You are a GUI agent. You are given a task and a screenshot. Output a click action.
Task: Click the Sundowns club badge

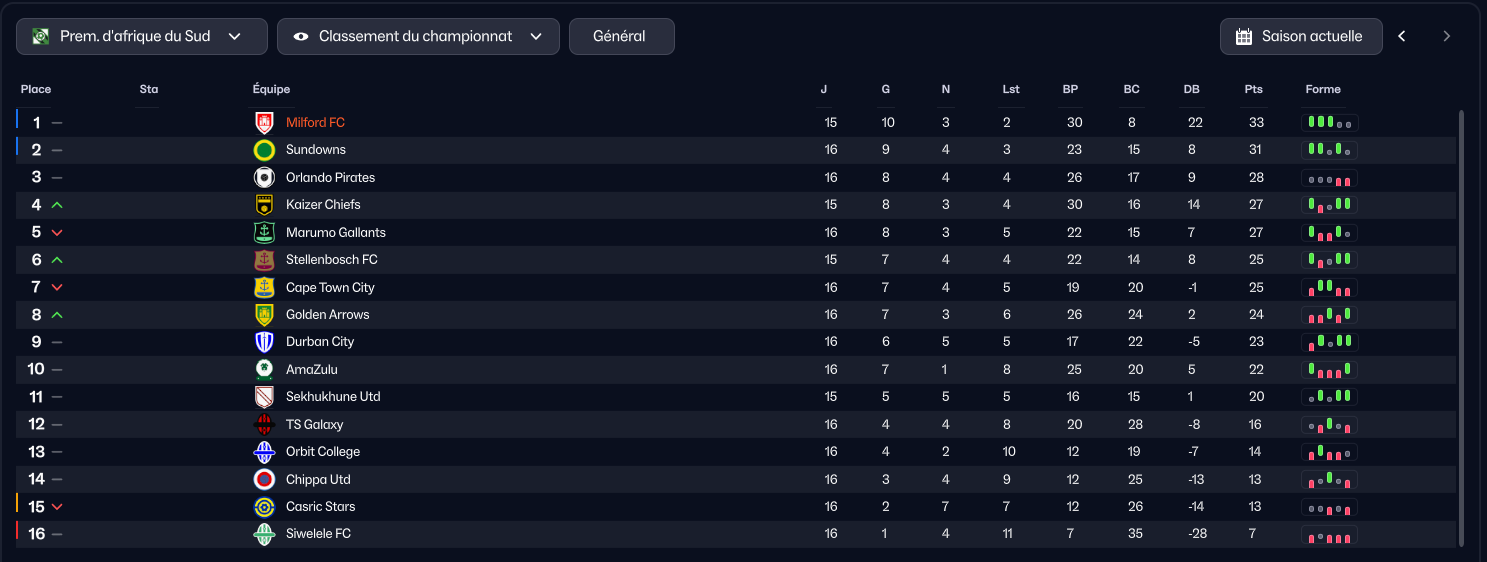pos(264,150)
